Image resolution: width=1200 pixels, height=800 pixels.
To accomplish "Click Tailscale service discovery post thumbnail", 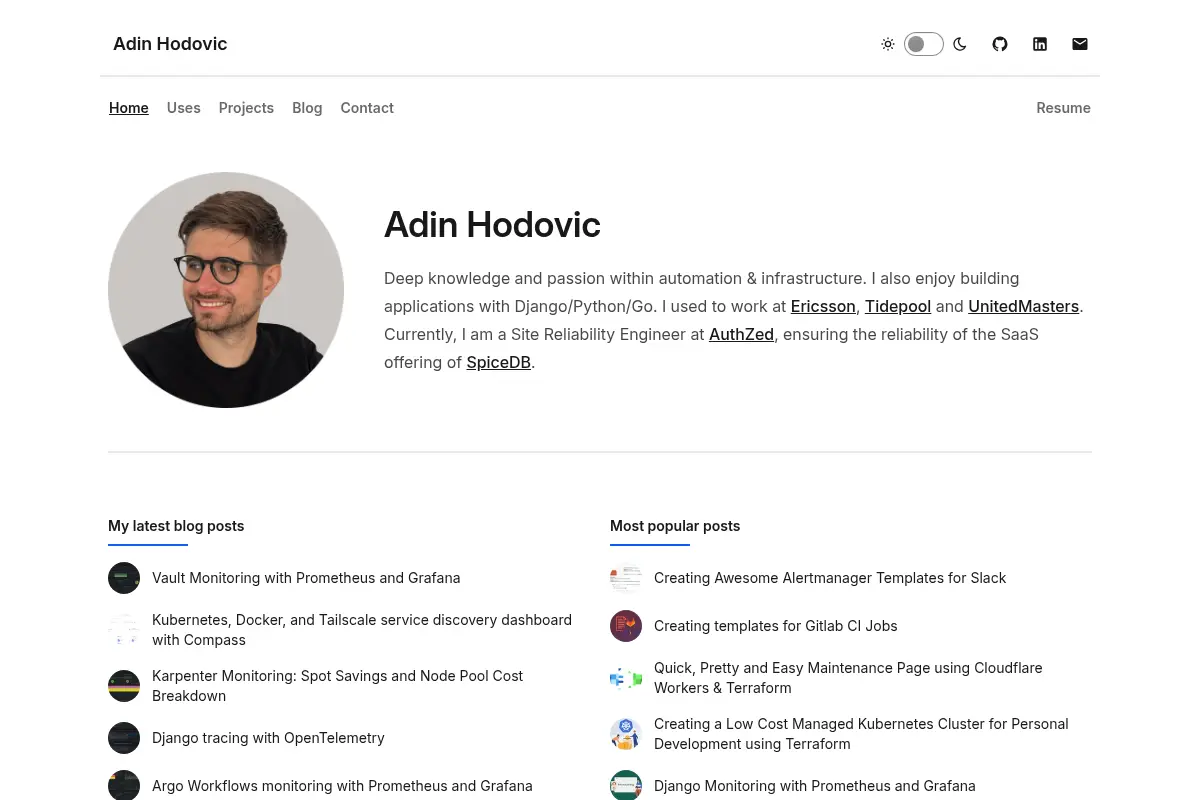I will pos(124,630).
